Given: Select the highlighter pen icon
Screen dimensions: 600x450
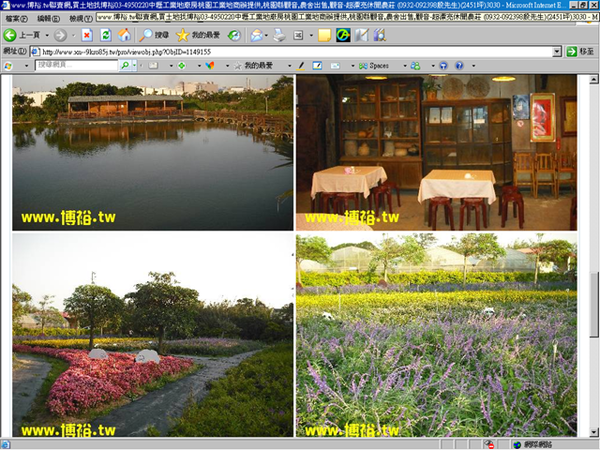Looking at the screenshot, I should tap(301, 66).
